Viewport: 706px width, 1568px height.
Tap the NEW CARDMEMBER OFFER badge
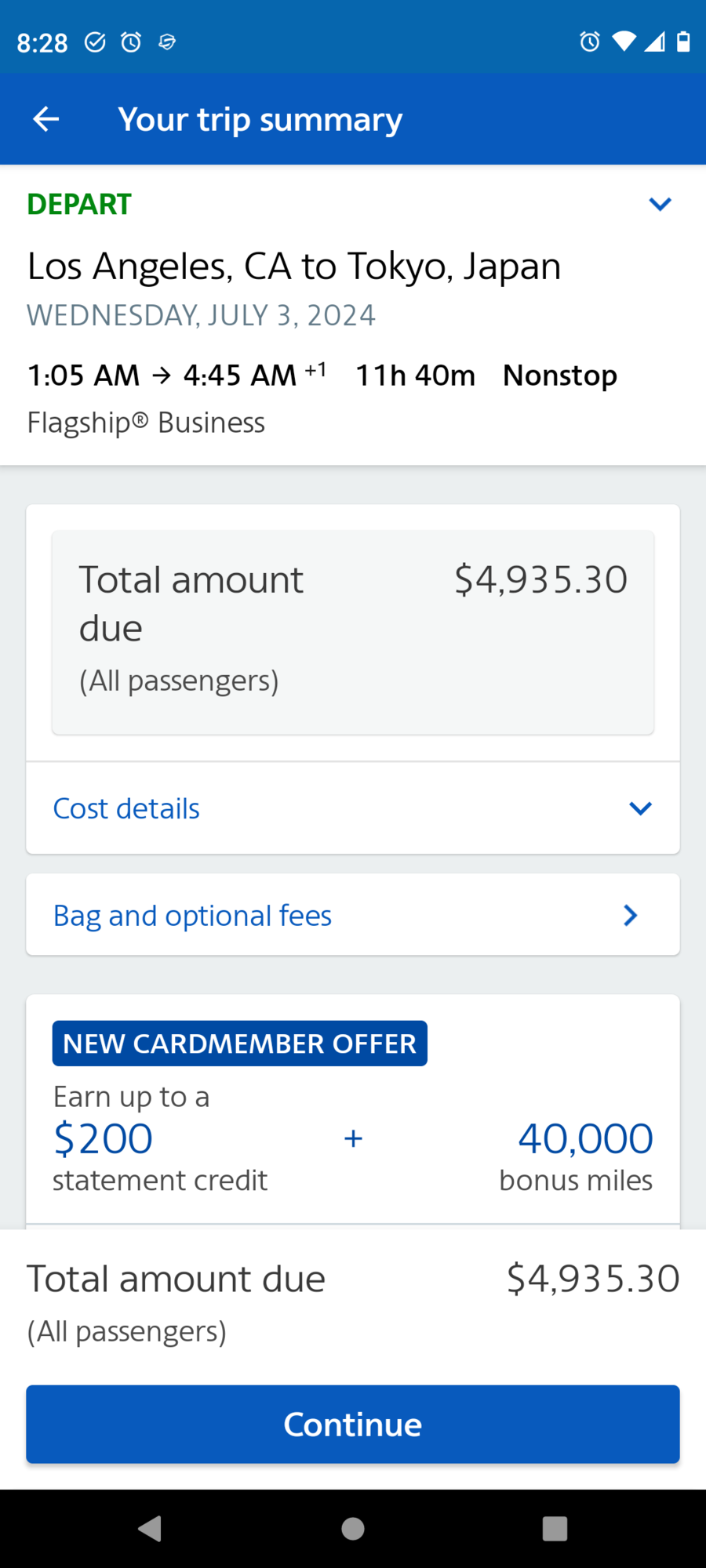point(239,1044)
